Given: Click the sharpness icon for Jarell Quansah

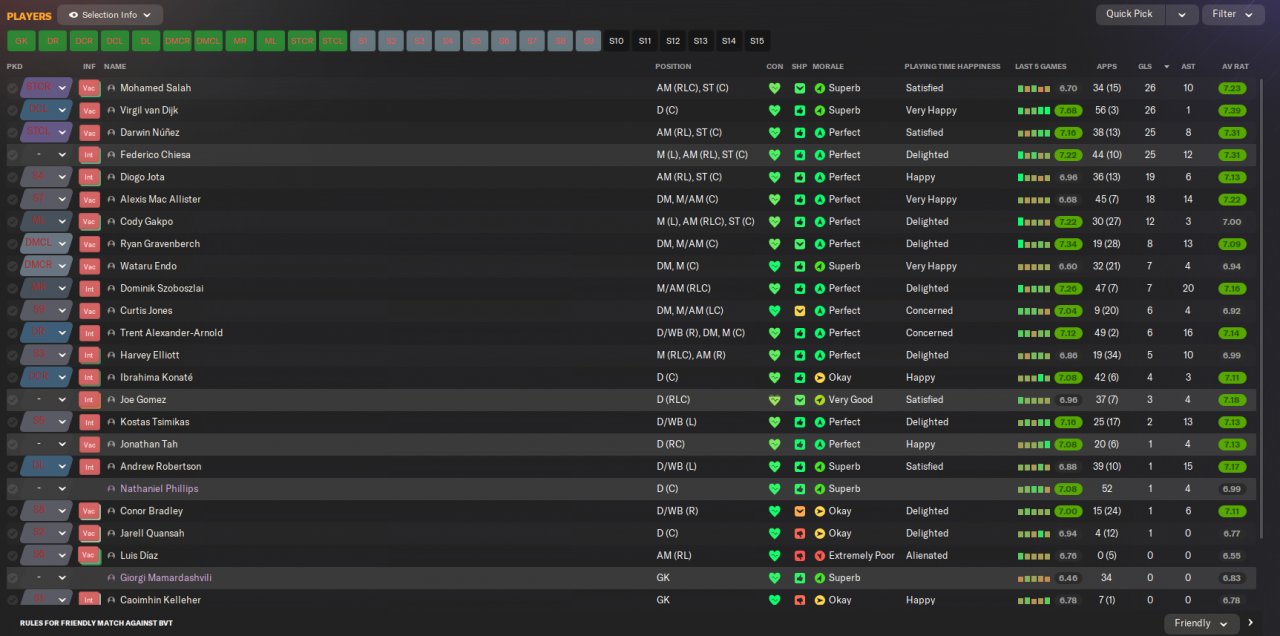Looking at the screenshot, I should (799, 533).
